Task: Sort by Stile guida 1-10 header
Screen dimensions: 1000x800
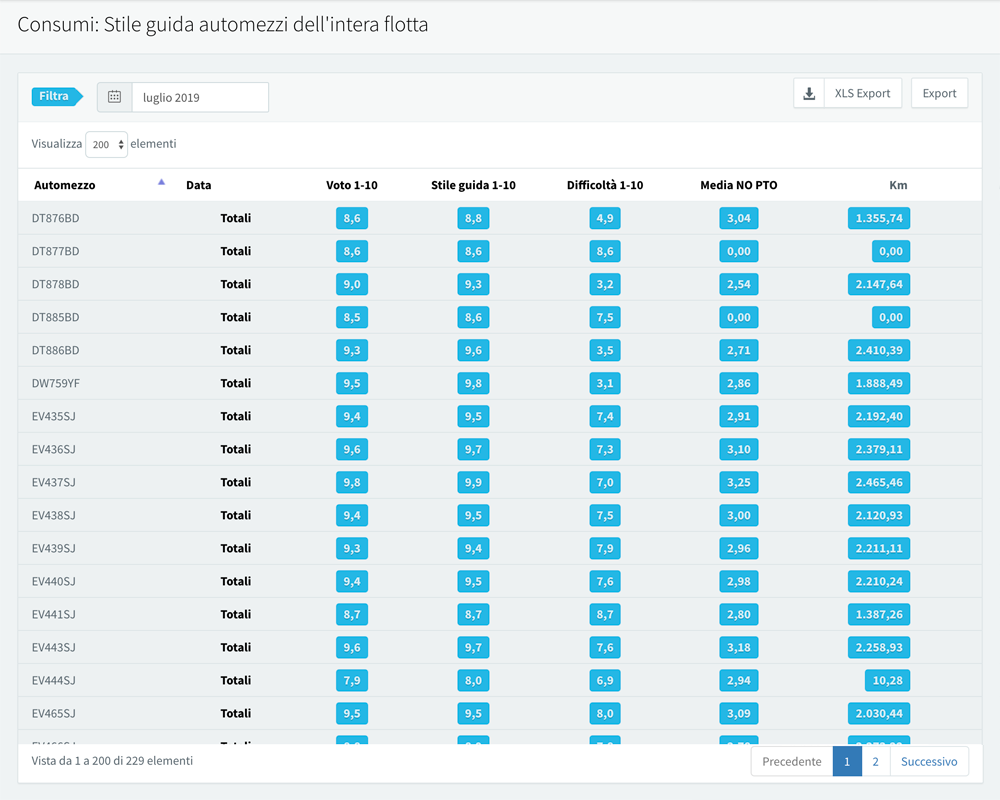Action: [x=473, y=185]
